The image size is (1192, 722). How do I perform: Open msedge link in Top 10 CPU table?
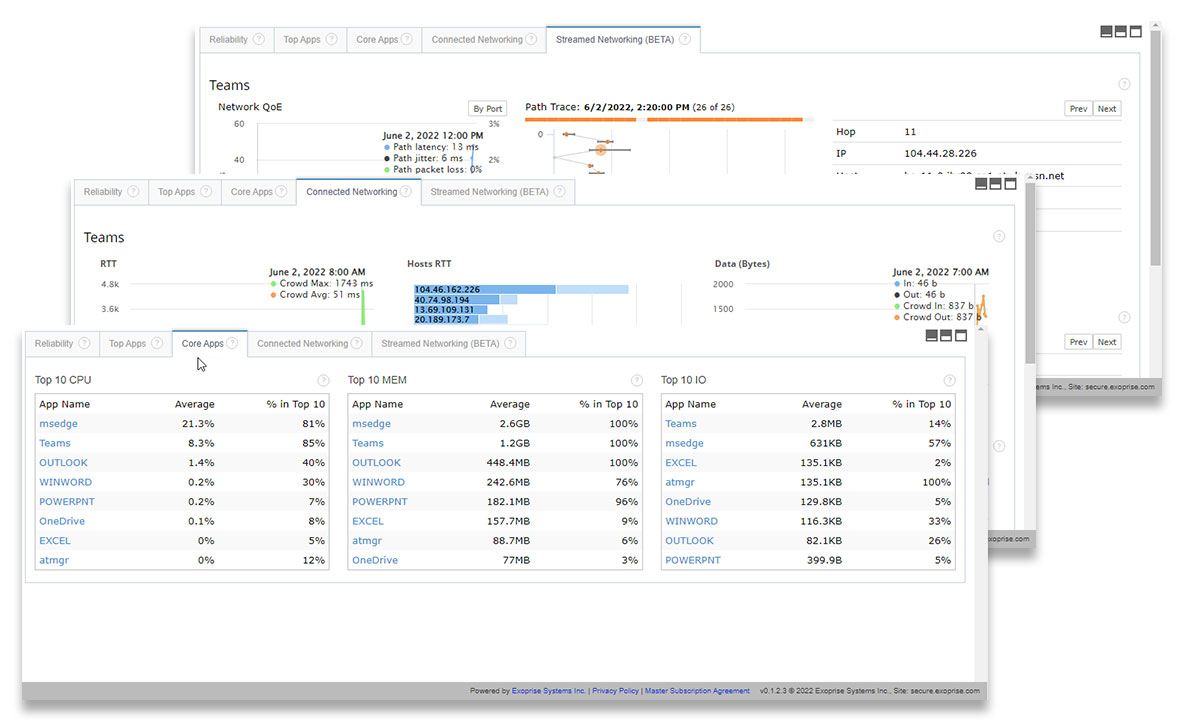[x=59, y=423]
